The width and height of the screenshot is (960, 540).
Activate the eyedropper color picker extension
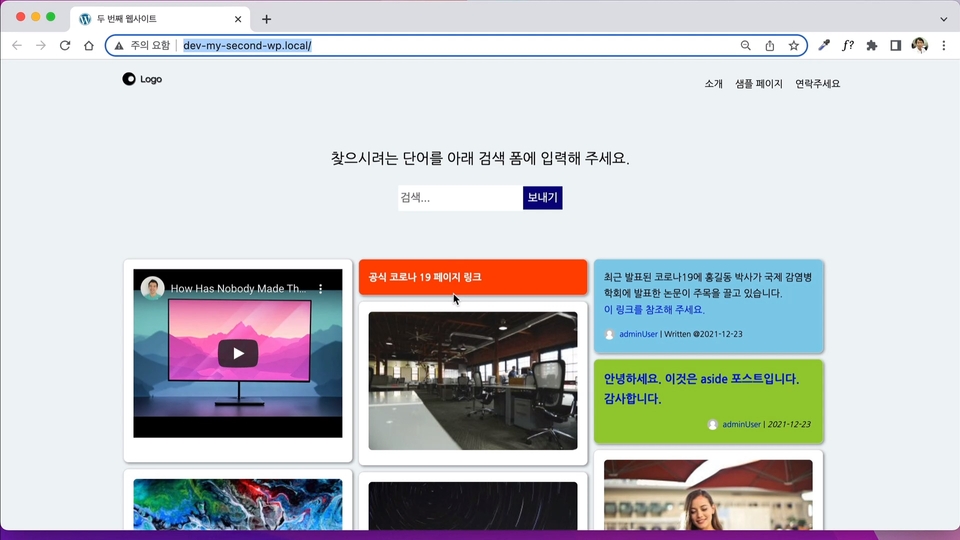coord(824,45)
